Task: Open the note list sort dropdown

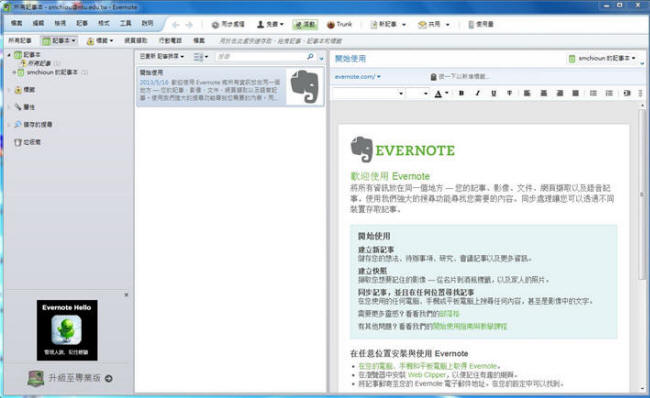Action: 162,56
